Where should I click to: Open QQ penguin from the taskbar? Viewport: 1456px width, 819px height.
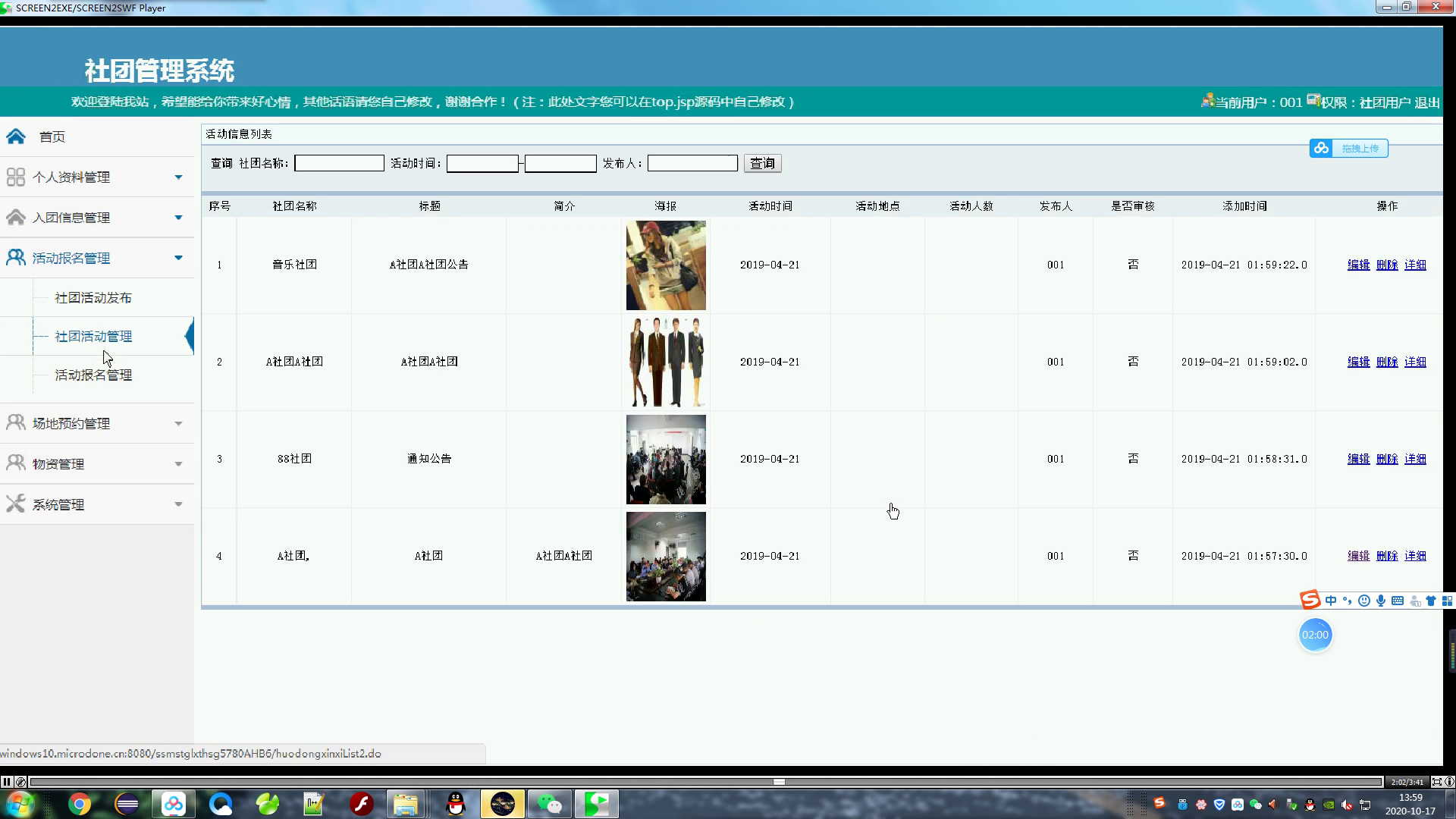click(456, 804)
